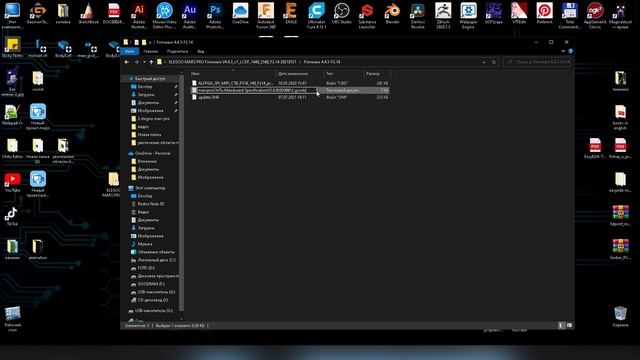The image size is (640, 360).
Task: Launch Movavi Video Editor Plus shortcut
Action: (164, 15)
